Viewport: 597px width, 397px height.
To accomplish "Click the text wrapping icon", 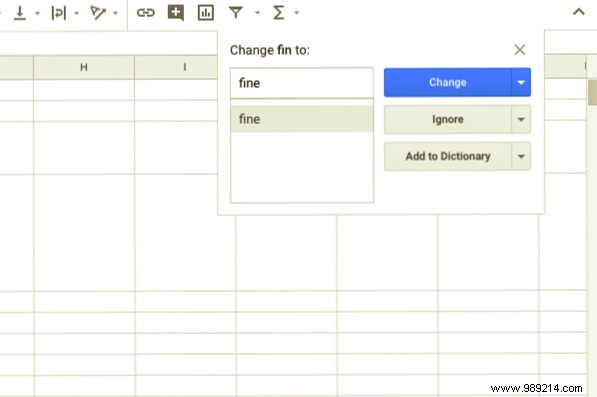I will point(59,13).
